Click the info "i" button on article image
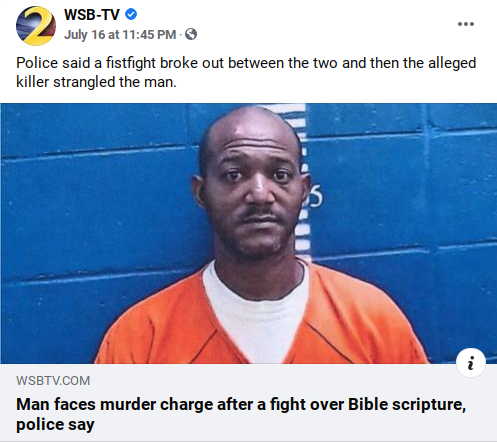This screenshot has width=497, height=442. click(471, 363)
